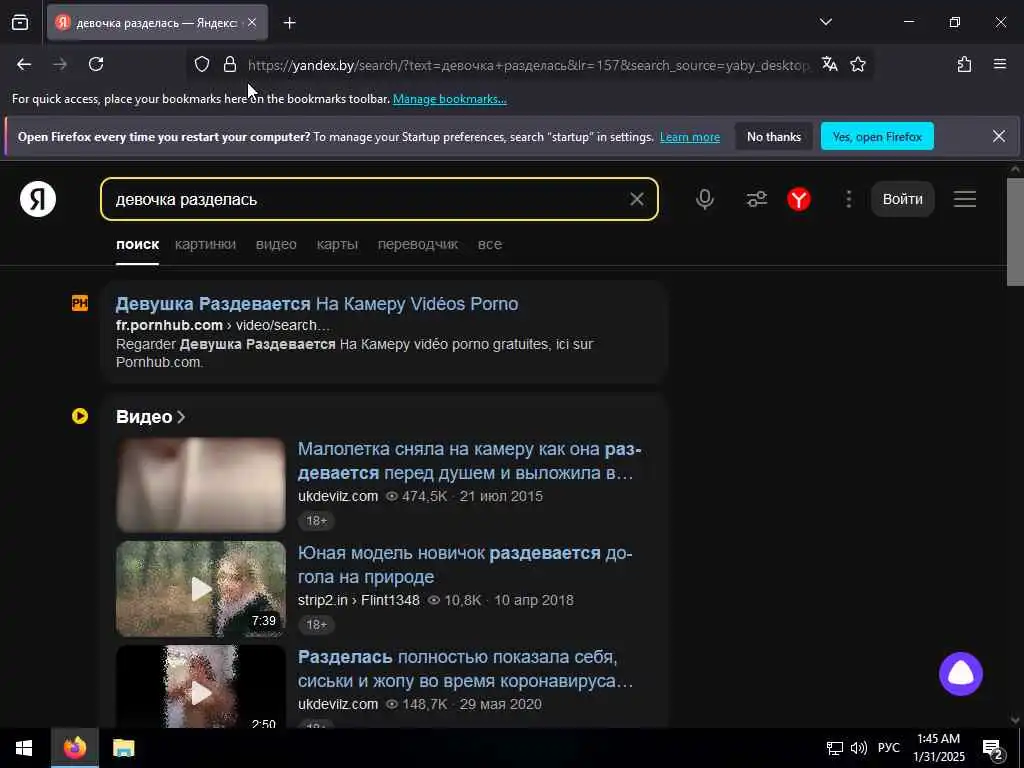Focus the yandex.by address bar
Image resolution: width=1024 pixels, height=768 pixels.
528,65
